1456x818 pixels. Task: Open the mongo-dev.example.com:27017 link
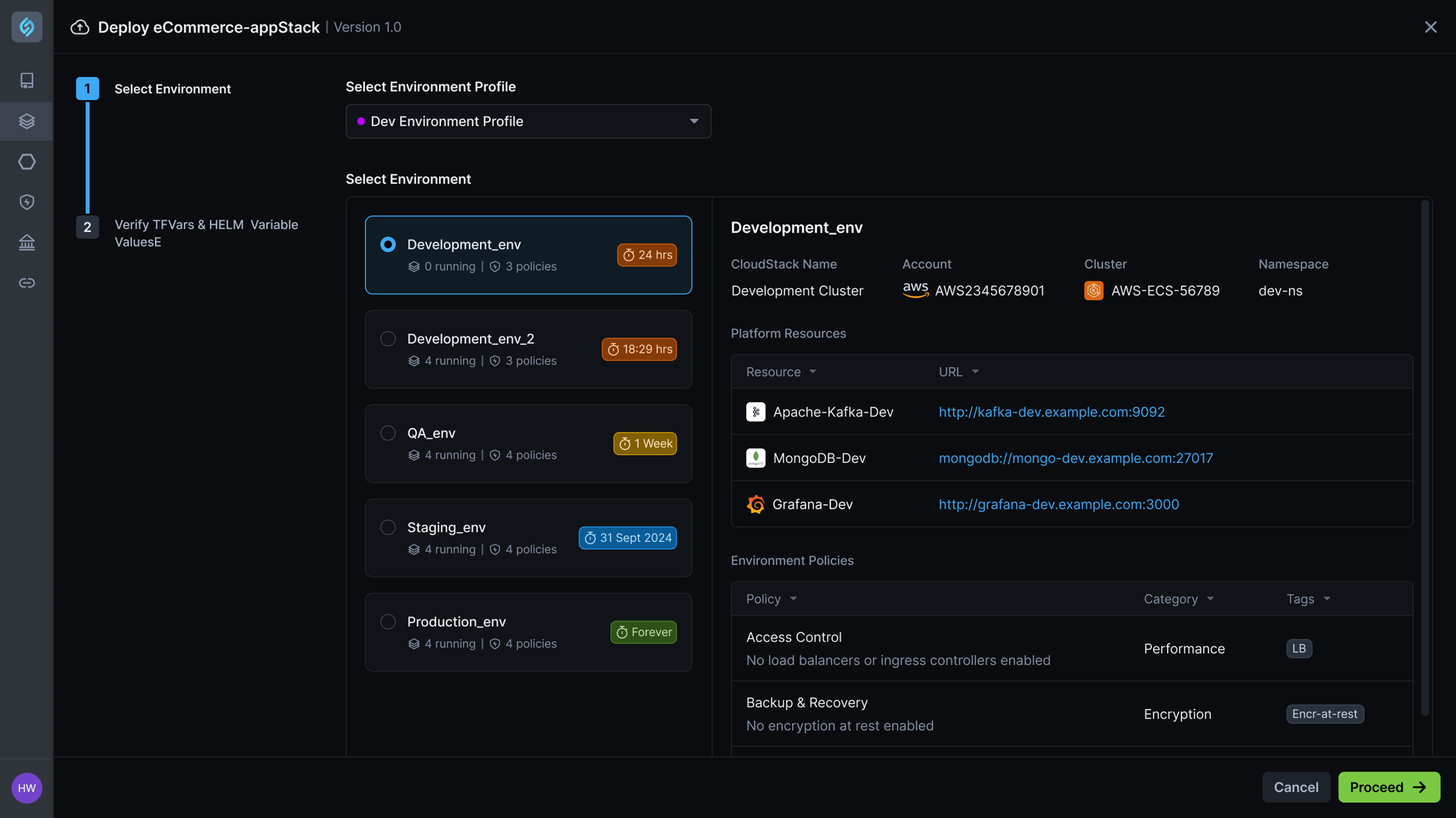tap(1075, 458)
